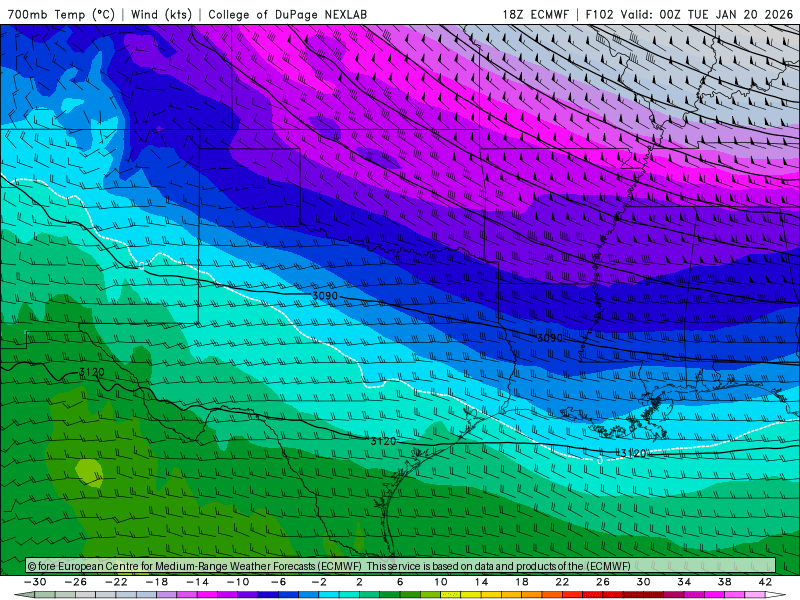Click the -30 value on the color scale
This screenshot has width=800, height=600.
point(35,582)
